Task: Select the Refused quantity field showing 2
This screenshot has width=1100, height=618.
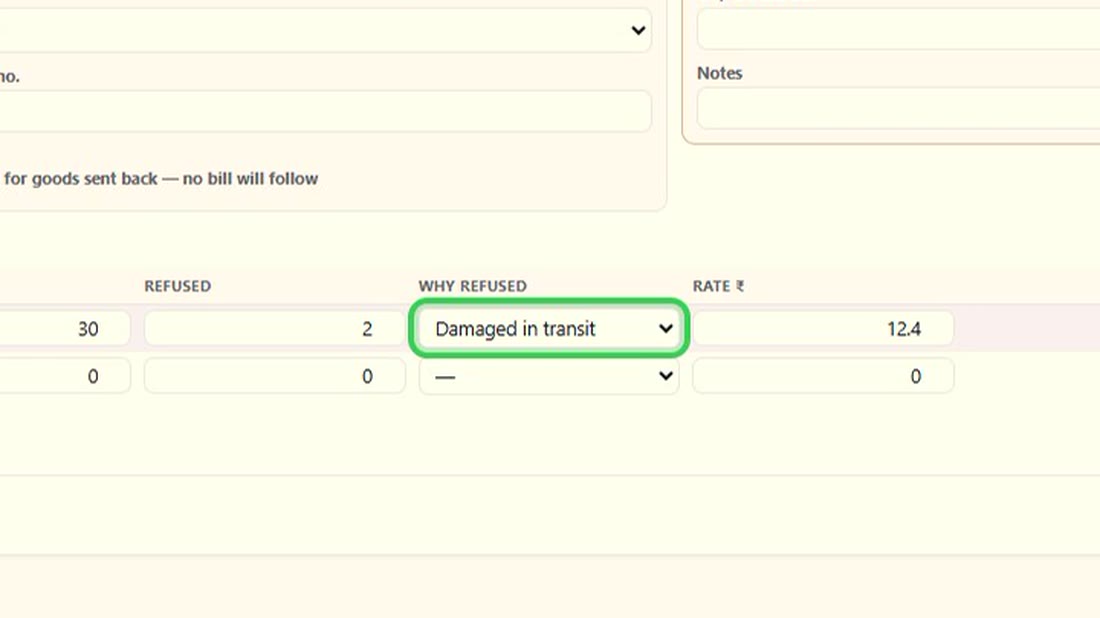Action: 274,328
